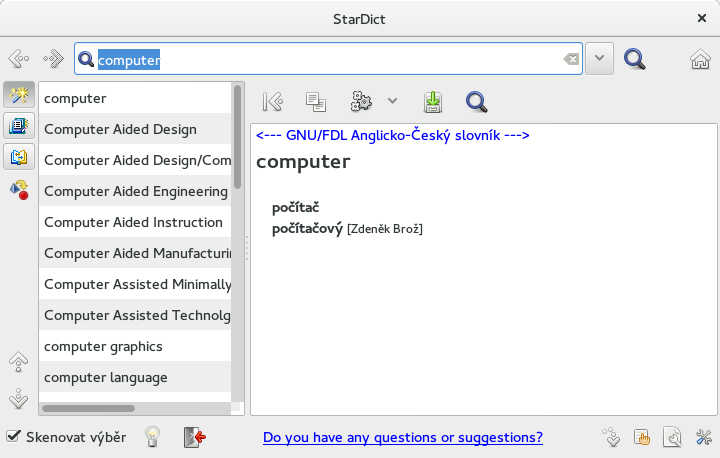Select 'computer graphics' in the word list
The image size is (720, 458).
(x=103, y=346)
